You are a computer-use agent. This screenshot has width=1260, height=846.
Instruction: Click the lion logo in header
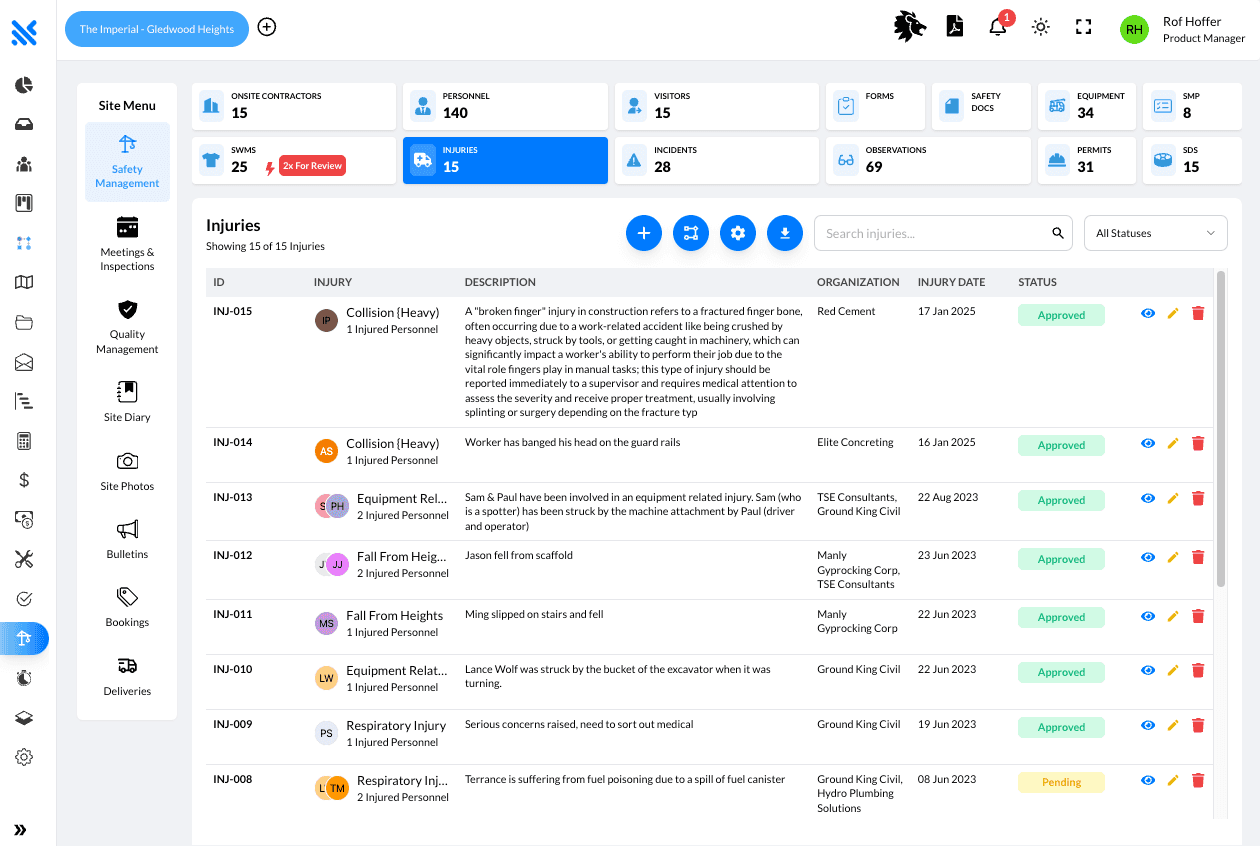pyautogui.click(x=910, y=27)
